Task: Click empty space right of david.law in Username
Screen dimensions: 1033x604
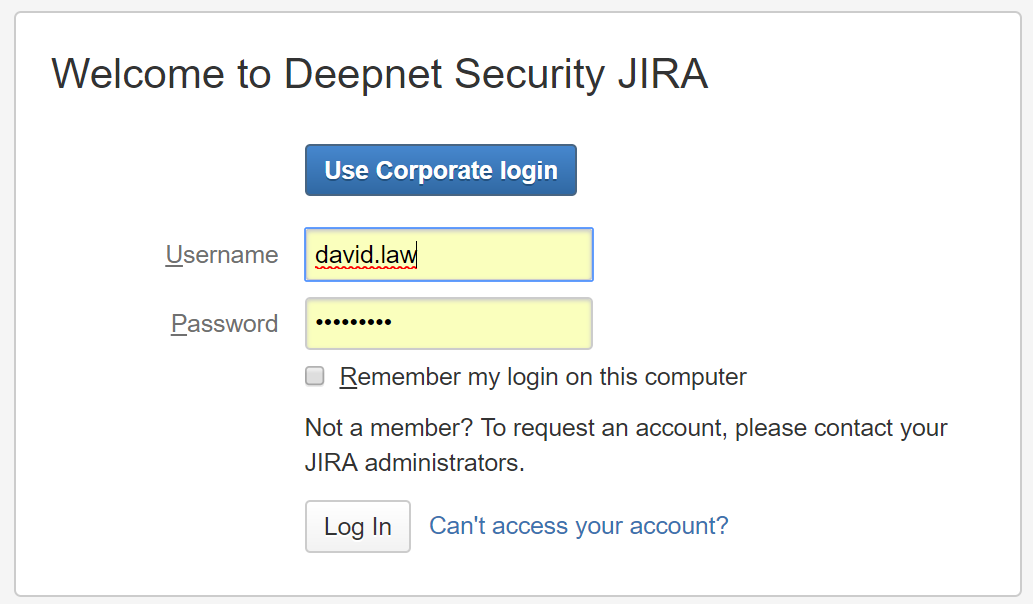Action: pos(510,255)
